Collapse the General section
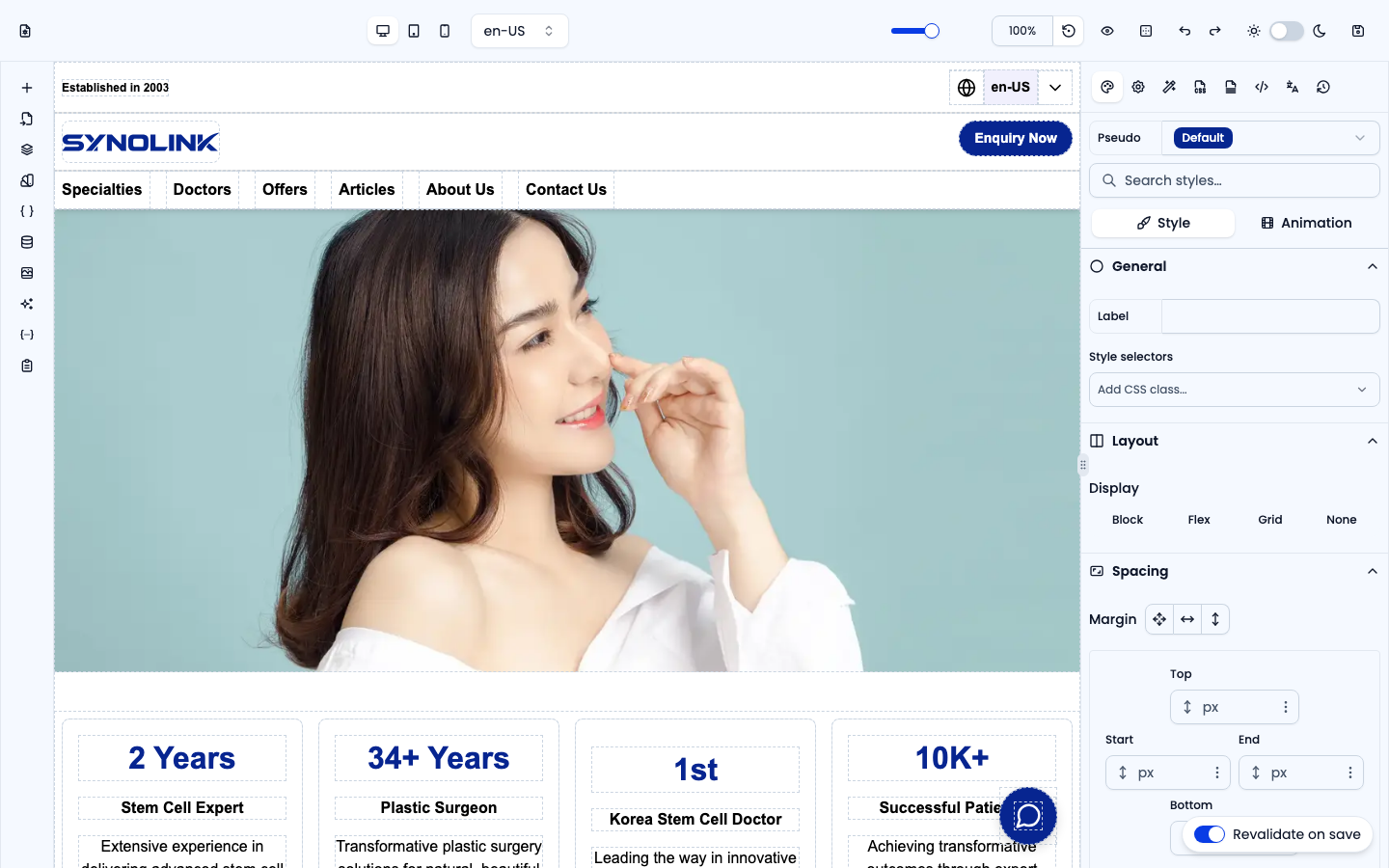This screenshot has height=868, width=1389. (x=1373, y=266)
